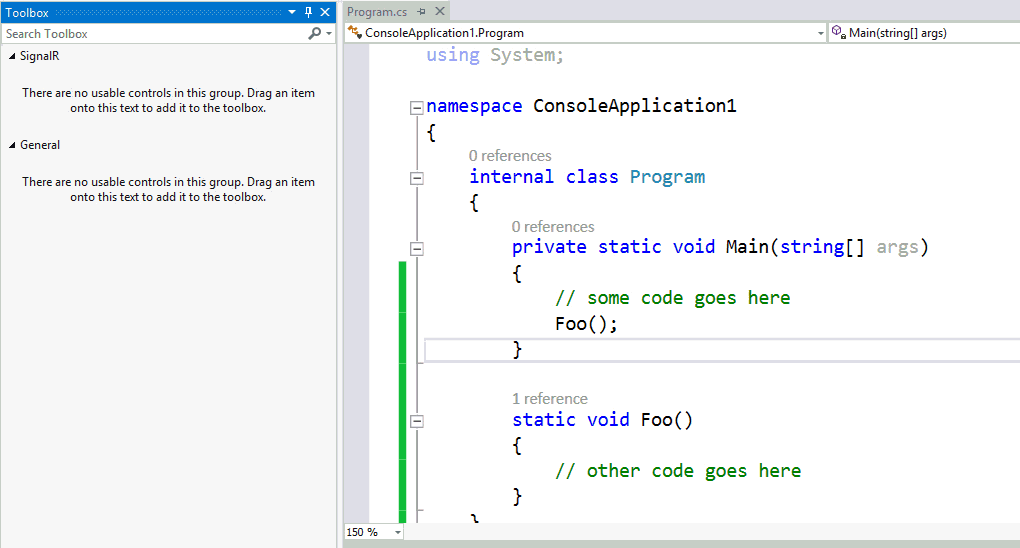The image size is (1020, 548).
Task: Click the class icon beside ConsoleApplication1.Program
Action: tap(354, 33)
